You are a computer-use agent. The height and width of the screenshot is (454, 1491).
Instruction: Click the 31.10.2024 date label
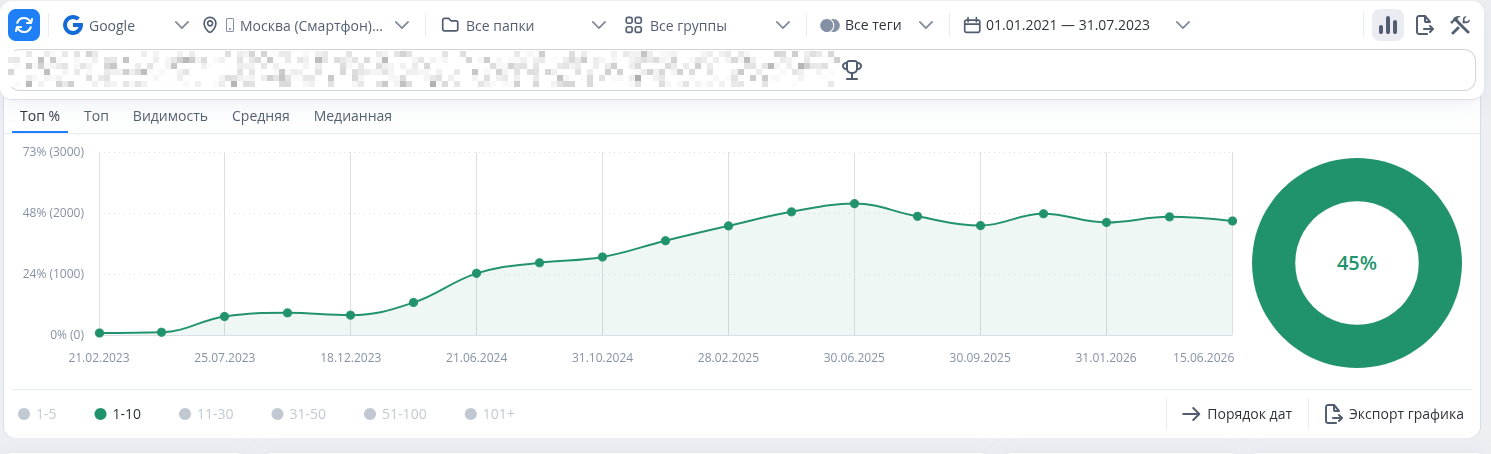pyautogui.click(x=602, y=358)
